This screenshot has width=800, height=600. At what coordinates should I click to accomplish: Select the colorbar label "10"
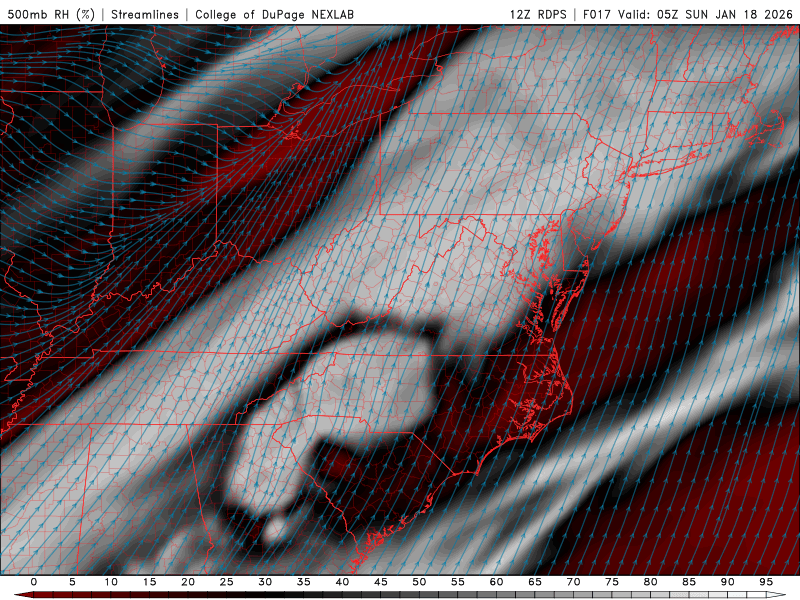pos(111,582)
